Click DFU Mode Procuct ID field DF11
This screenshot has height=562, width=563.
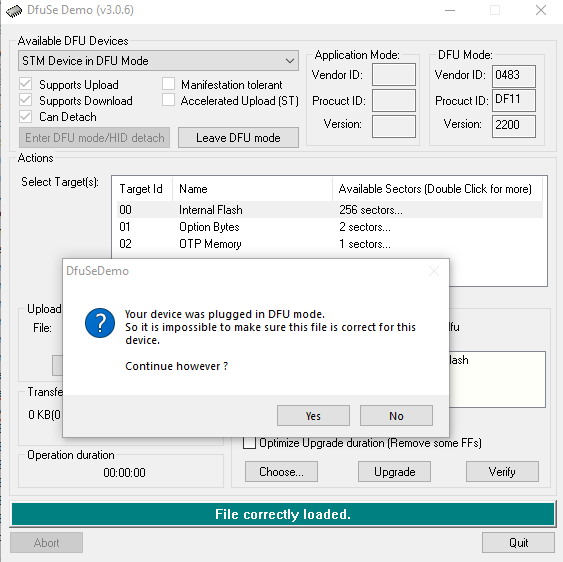pos(514,101)
